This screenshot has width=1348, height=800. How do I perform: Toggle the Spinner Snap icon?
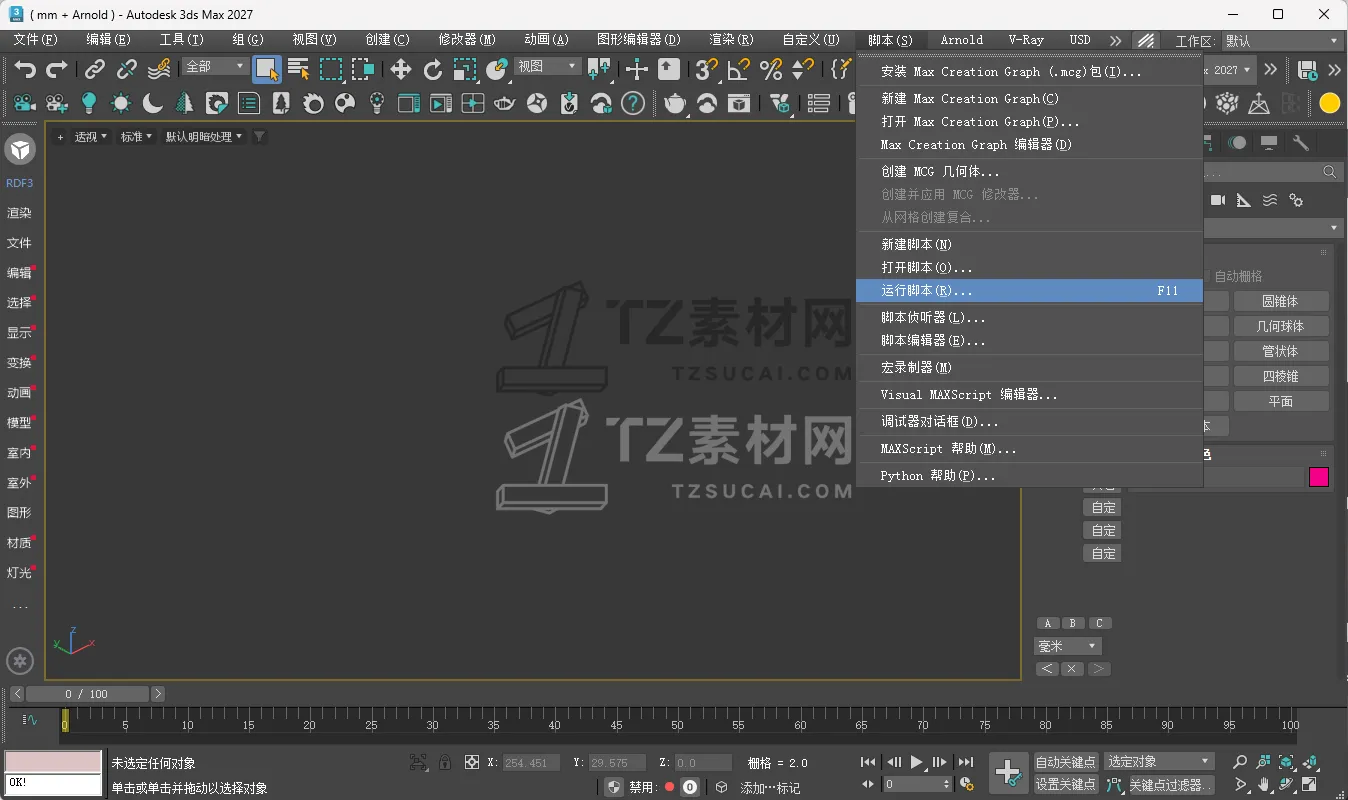click(x=802, y=69)
